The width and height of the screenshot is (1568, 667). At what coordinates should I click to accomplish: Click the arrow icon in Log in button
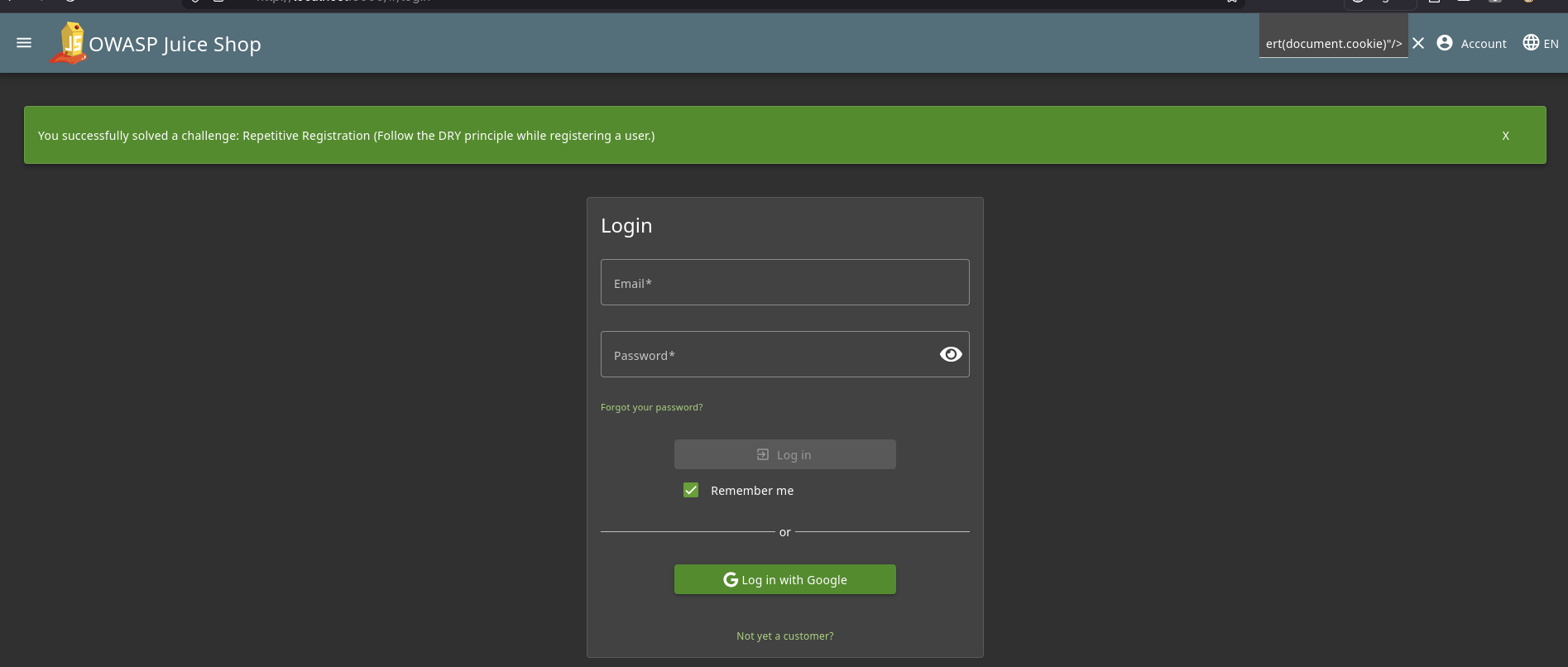point(763,454)
